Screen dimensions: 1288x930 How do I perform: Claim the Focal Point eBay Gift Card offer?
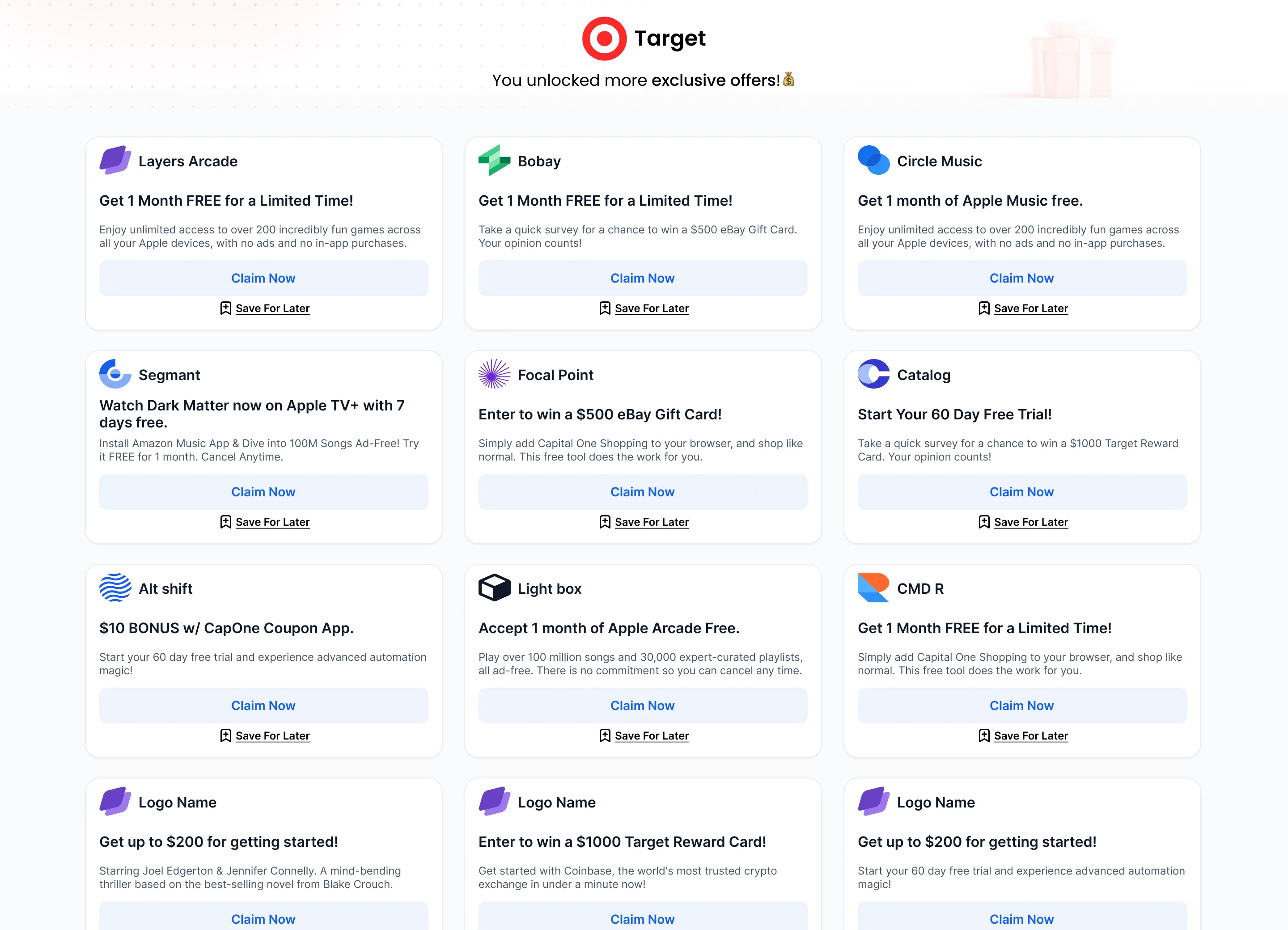click(643, 492)
